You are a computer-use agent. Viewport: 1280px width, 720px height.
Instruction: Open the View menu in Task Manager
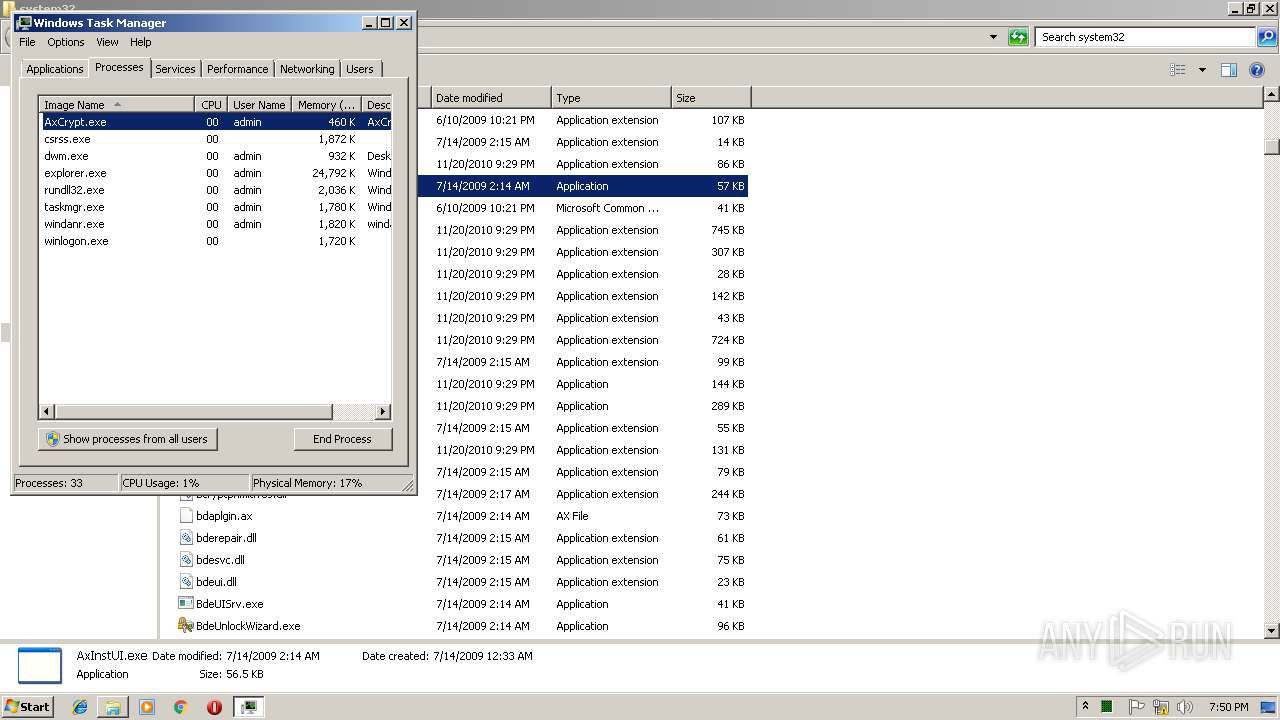(x=107, y=42)
